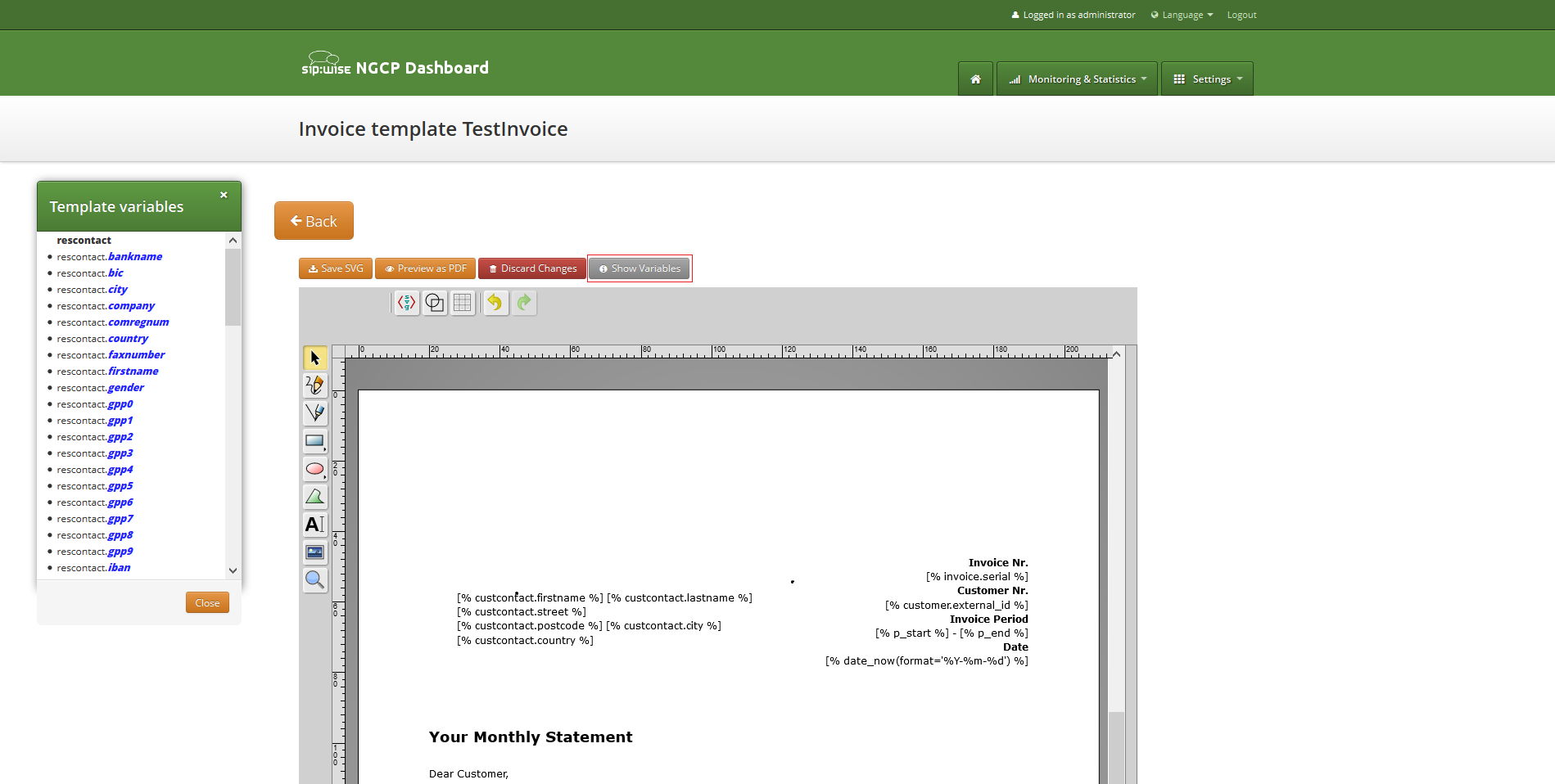The image size is (1555, 784).
Task: Click Undo in the editor toolbar
Action: 495,303
